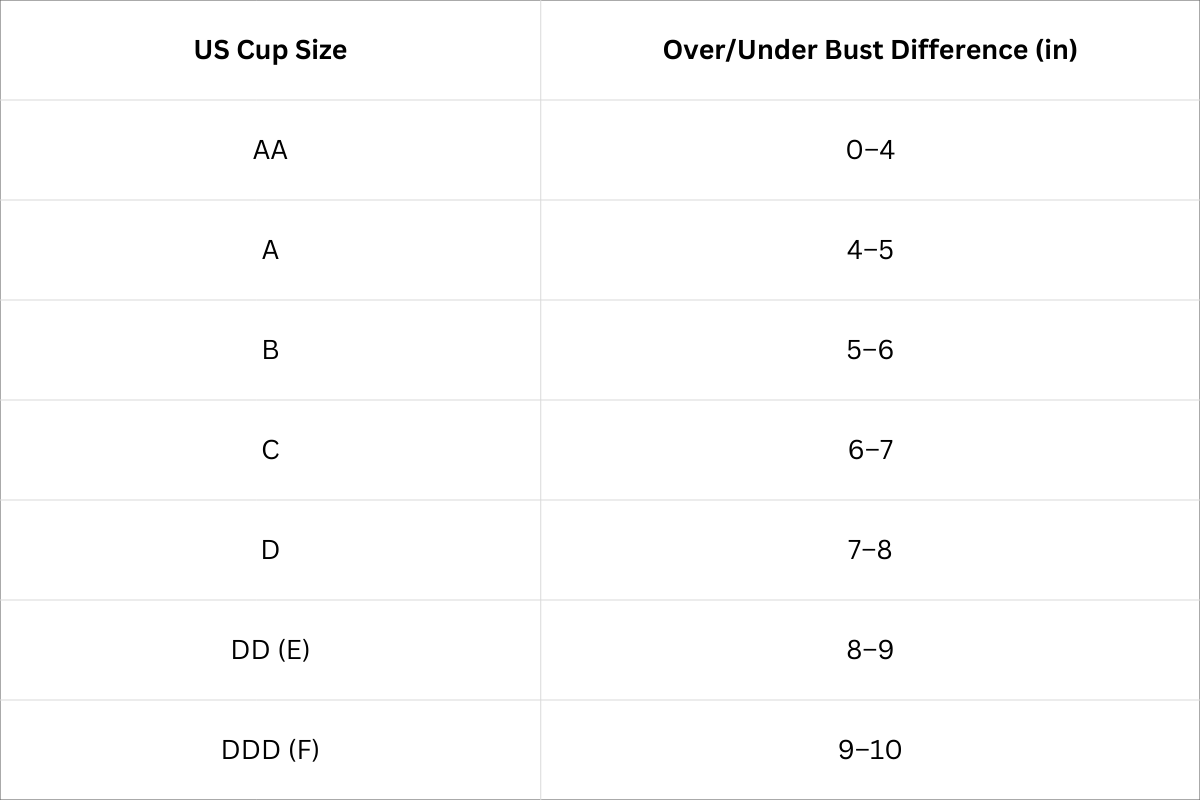Click the "(F)" alternate size label
Image resolution: width=1200 pixels, height=800 pixels.
[302, 750]
